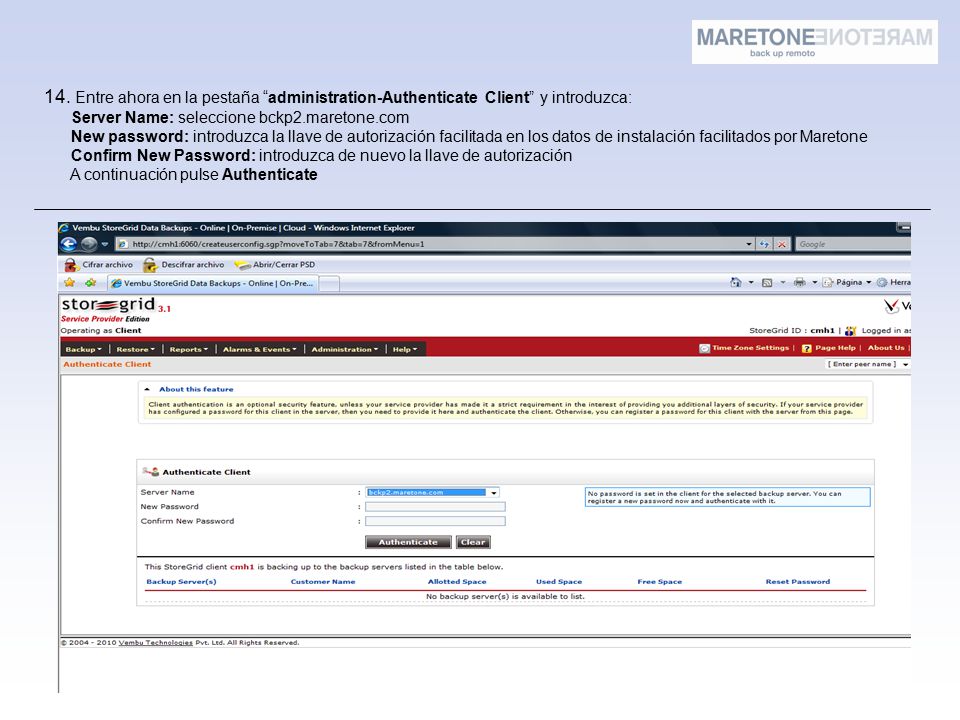Go back with the browser Back arrow
The height and width of the screenshot is (720, 960).
pyautogui.click(x=69, y=244)
